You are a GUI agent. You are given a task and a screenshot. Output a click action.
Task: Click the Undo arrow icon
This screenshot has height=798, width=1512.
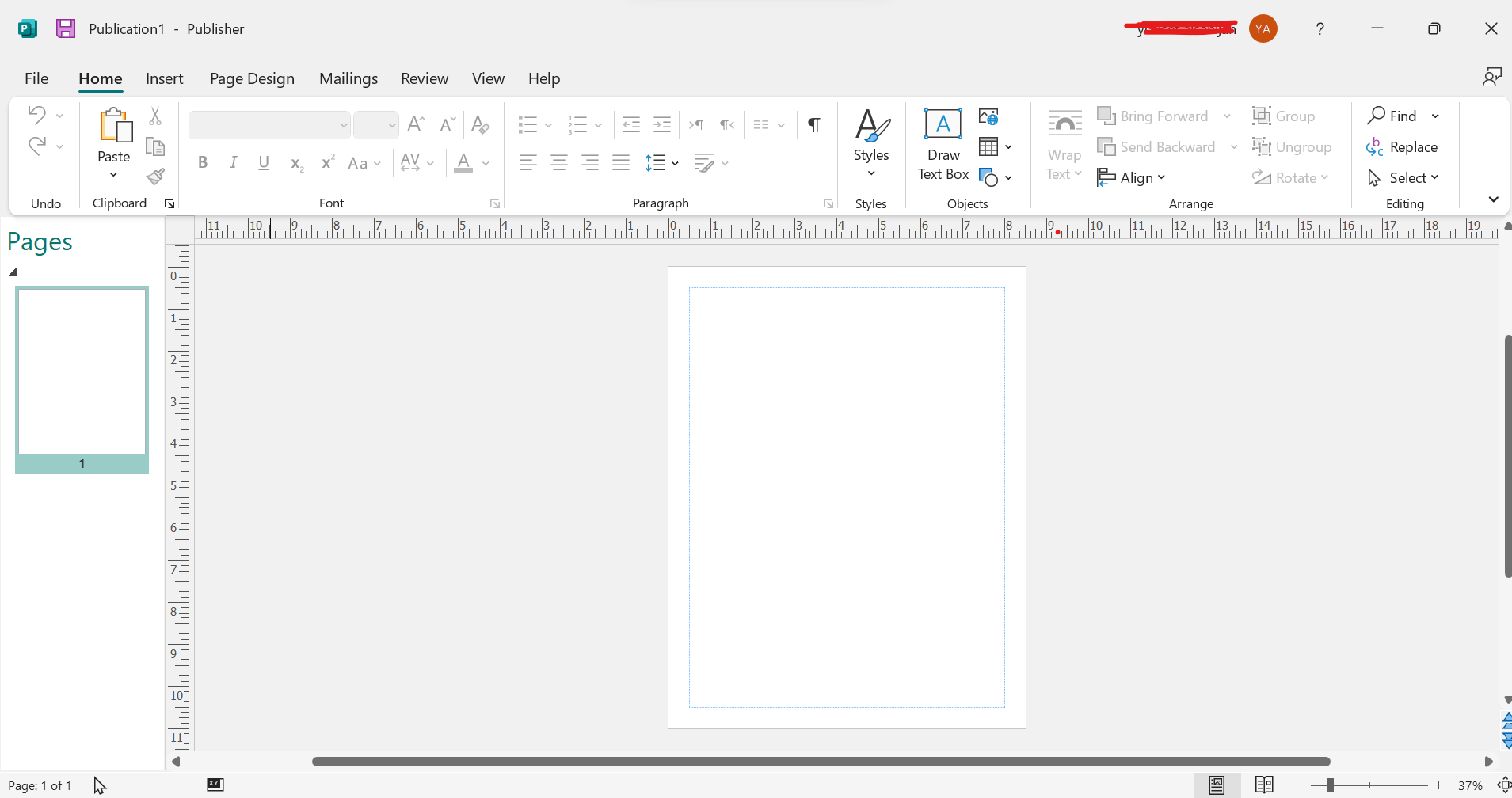coord(36,115)
